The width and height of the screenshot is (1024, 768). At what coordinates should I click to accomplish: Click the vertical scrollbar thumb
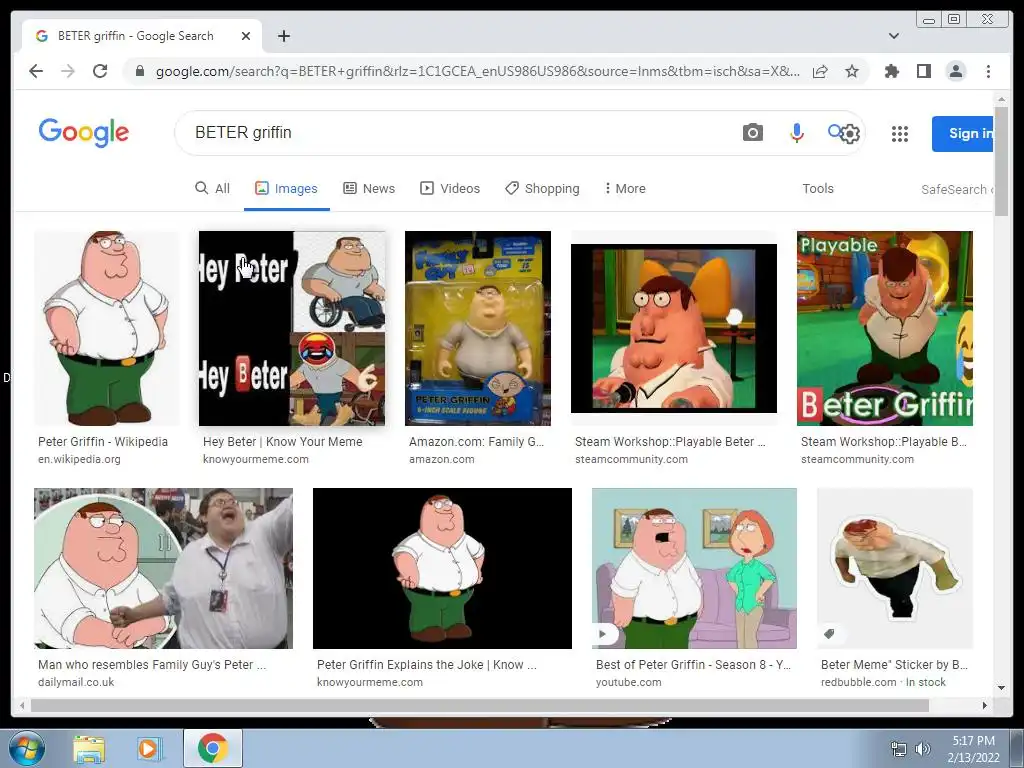point(1001,162)
